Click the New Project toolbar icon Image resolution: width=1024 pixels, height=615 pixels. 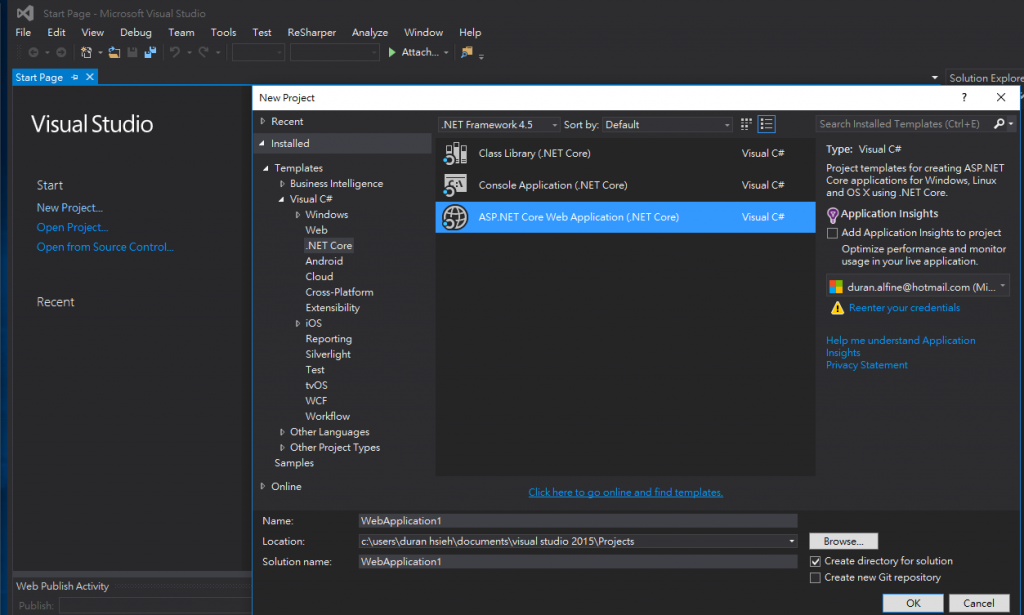(x=86, y=52)
